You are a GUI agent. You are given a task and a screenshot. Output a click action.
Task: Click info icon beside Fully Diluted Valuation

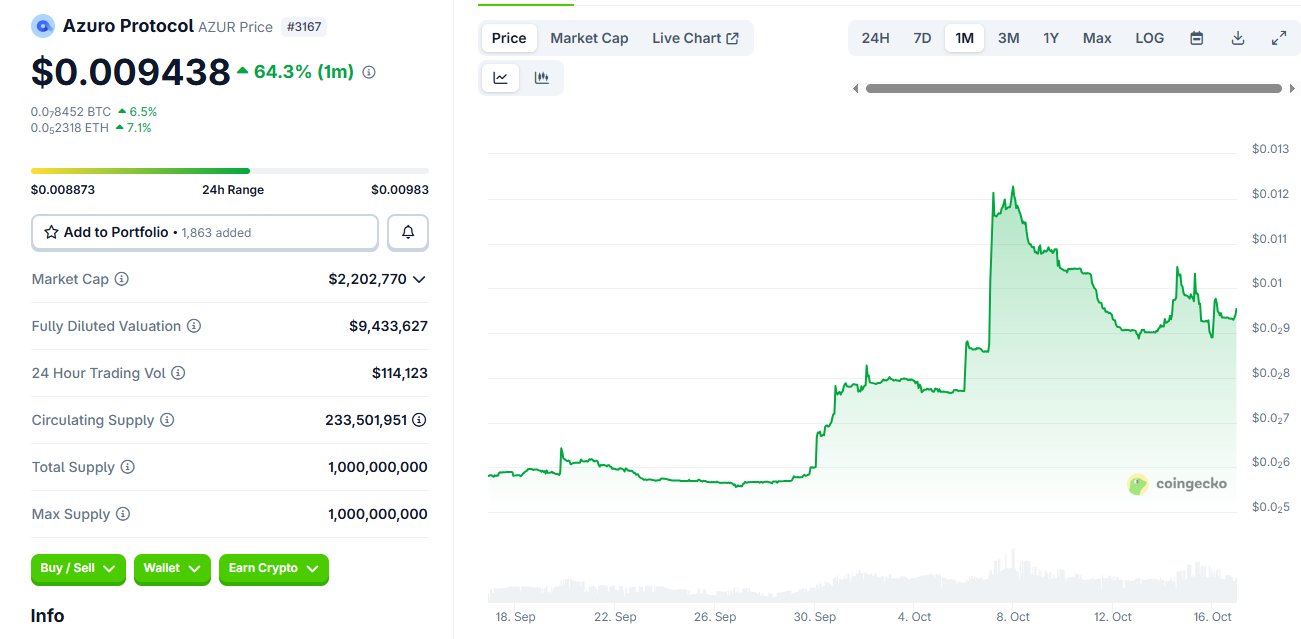point(194,326)
